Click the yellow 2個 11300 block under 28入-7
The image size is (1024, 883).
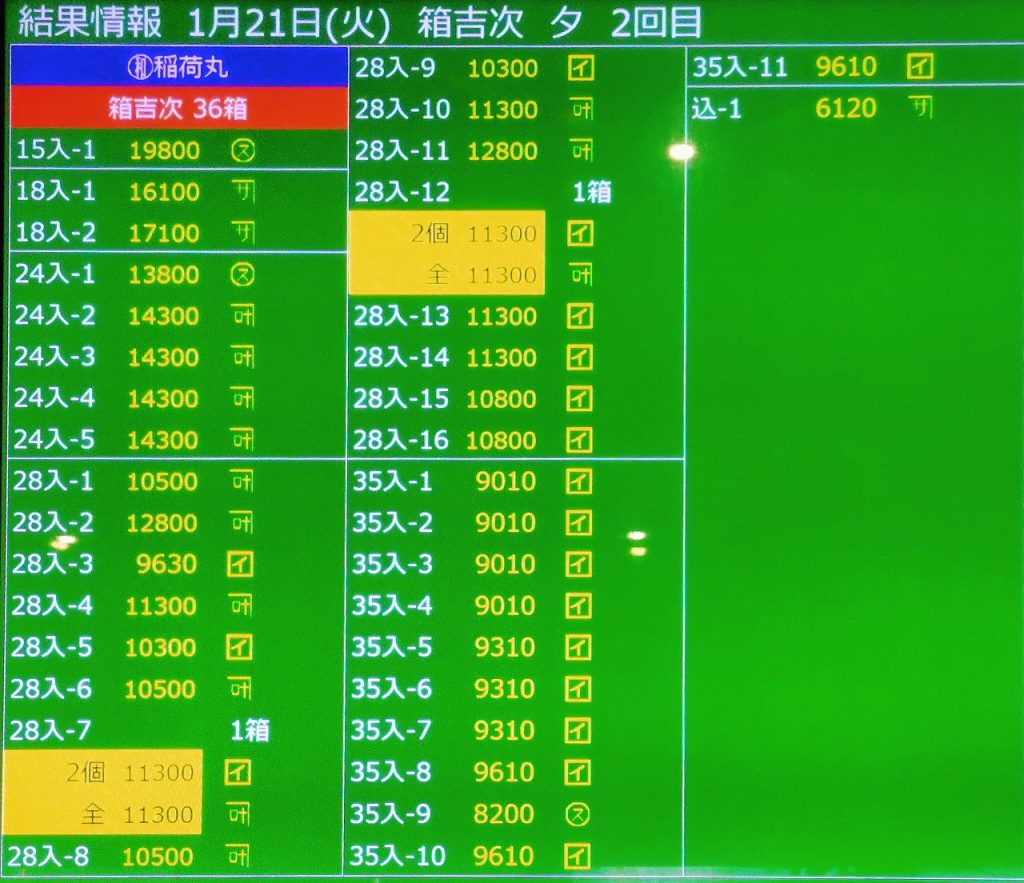[104, 772]
